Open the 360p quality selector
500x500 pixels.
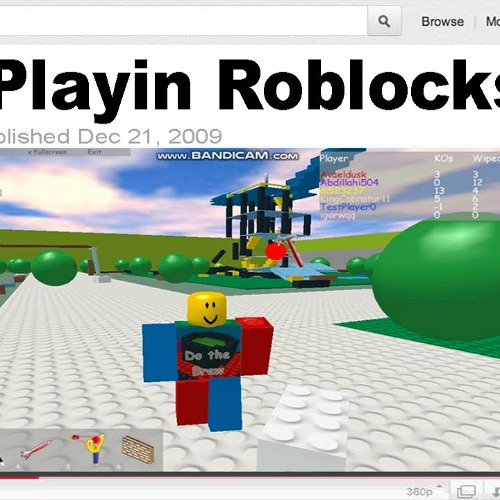click(424, 491)
